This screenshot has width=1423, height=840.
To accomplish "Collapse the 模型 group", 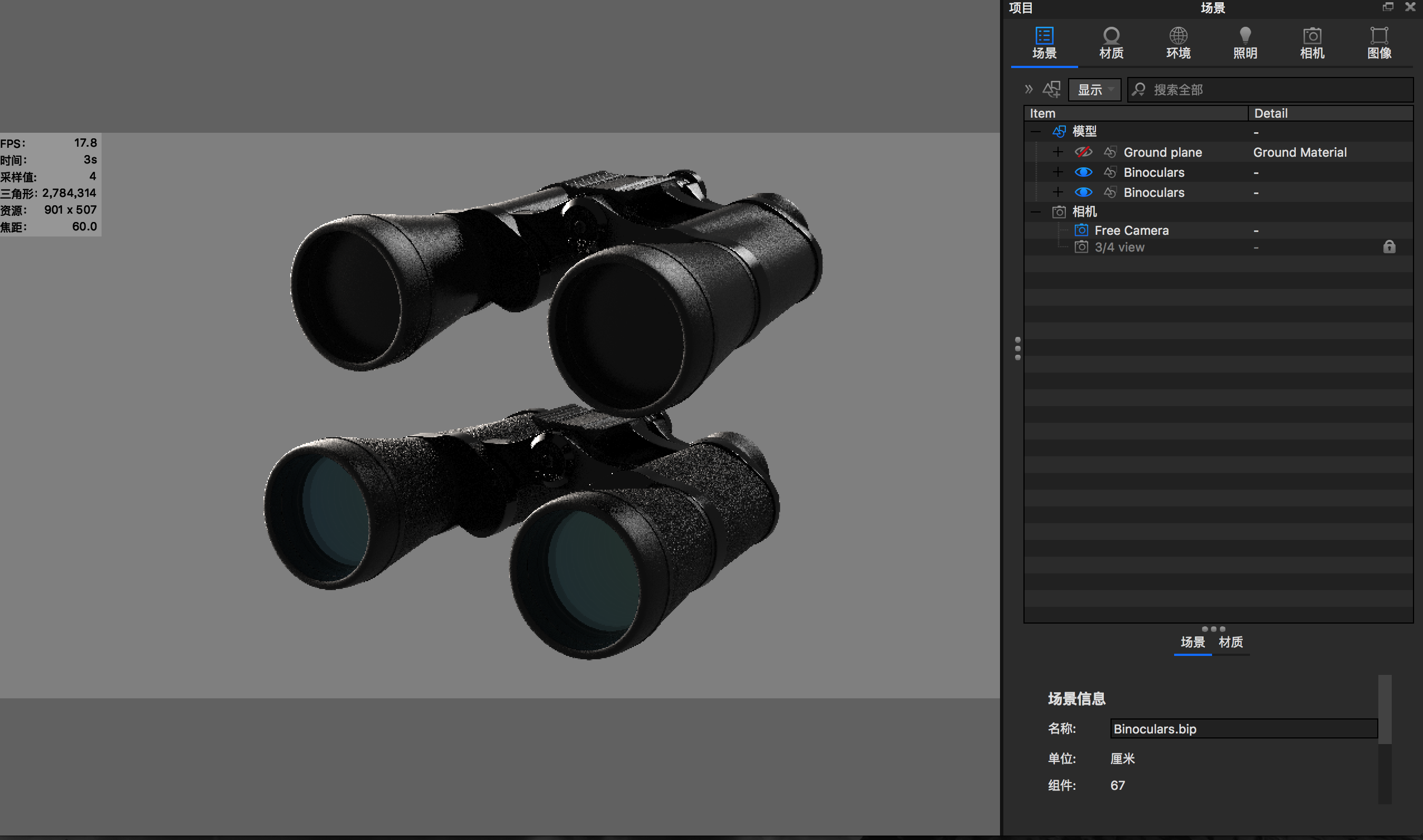I will point(1036,132).
